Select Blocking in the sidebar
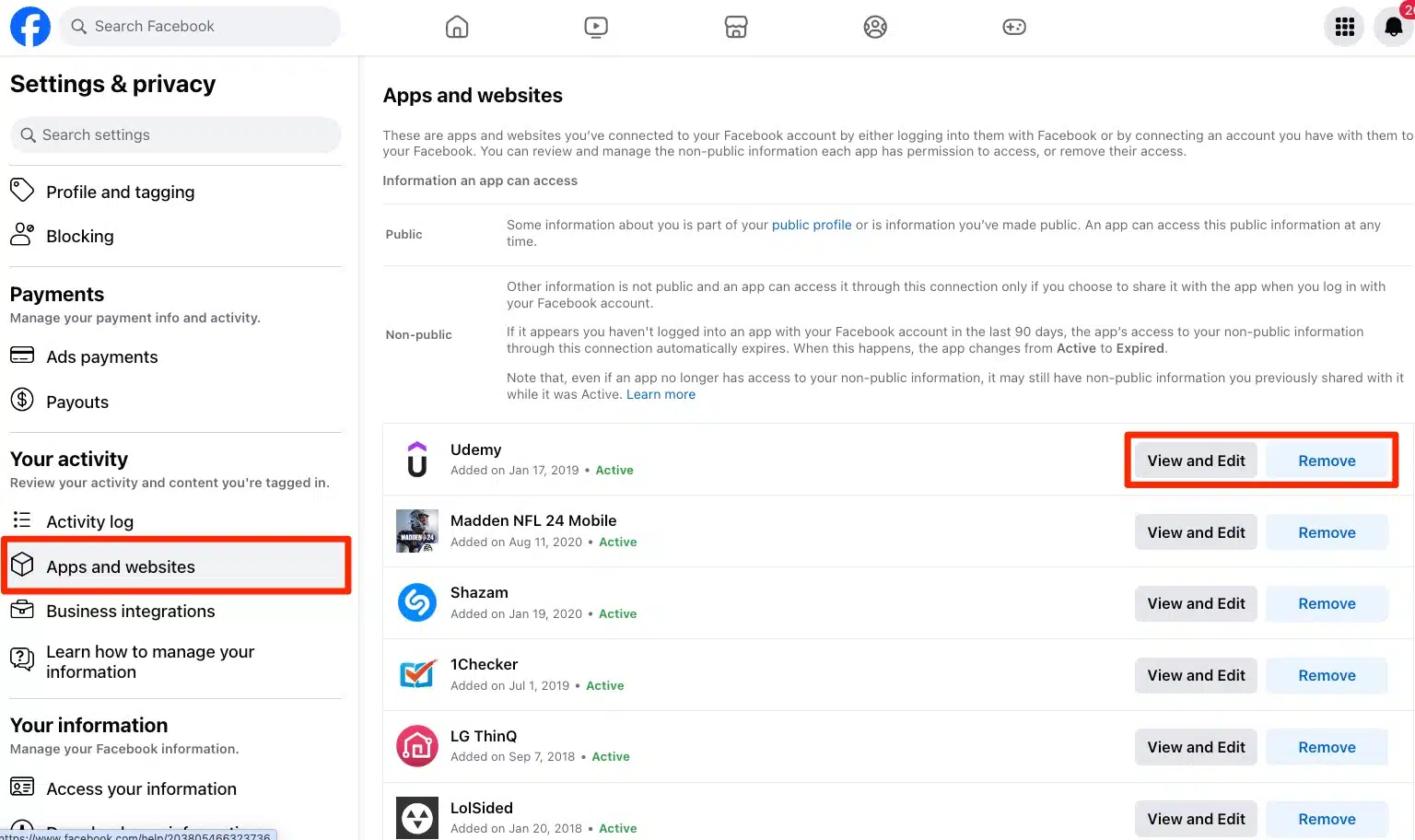The width and height of the screenshot is (1415, 840). (79, 236)
